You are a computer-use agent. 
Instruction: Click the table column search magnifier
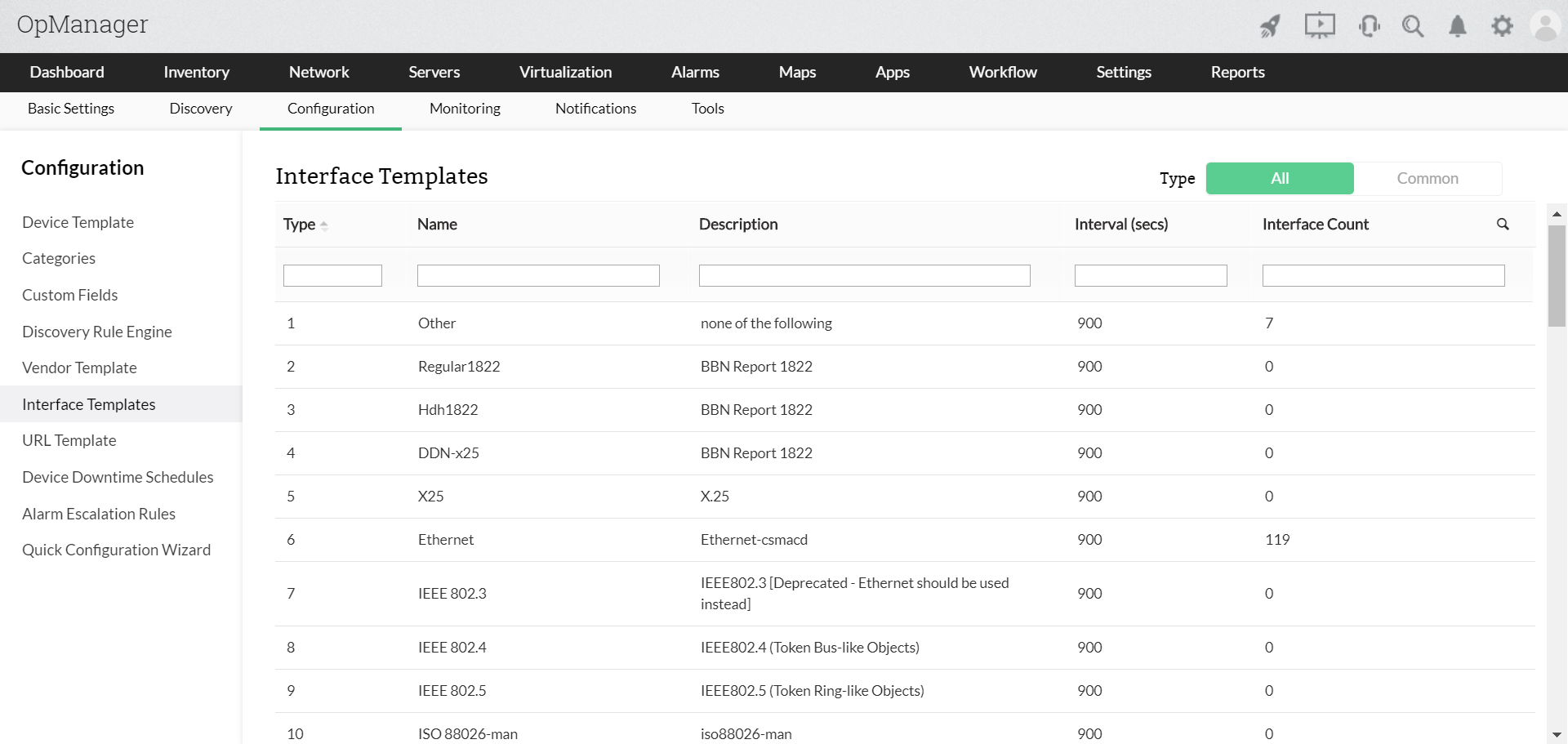click(x=1503, y=224)
